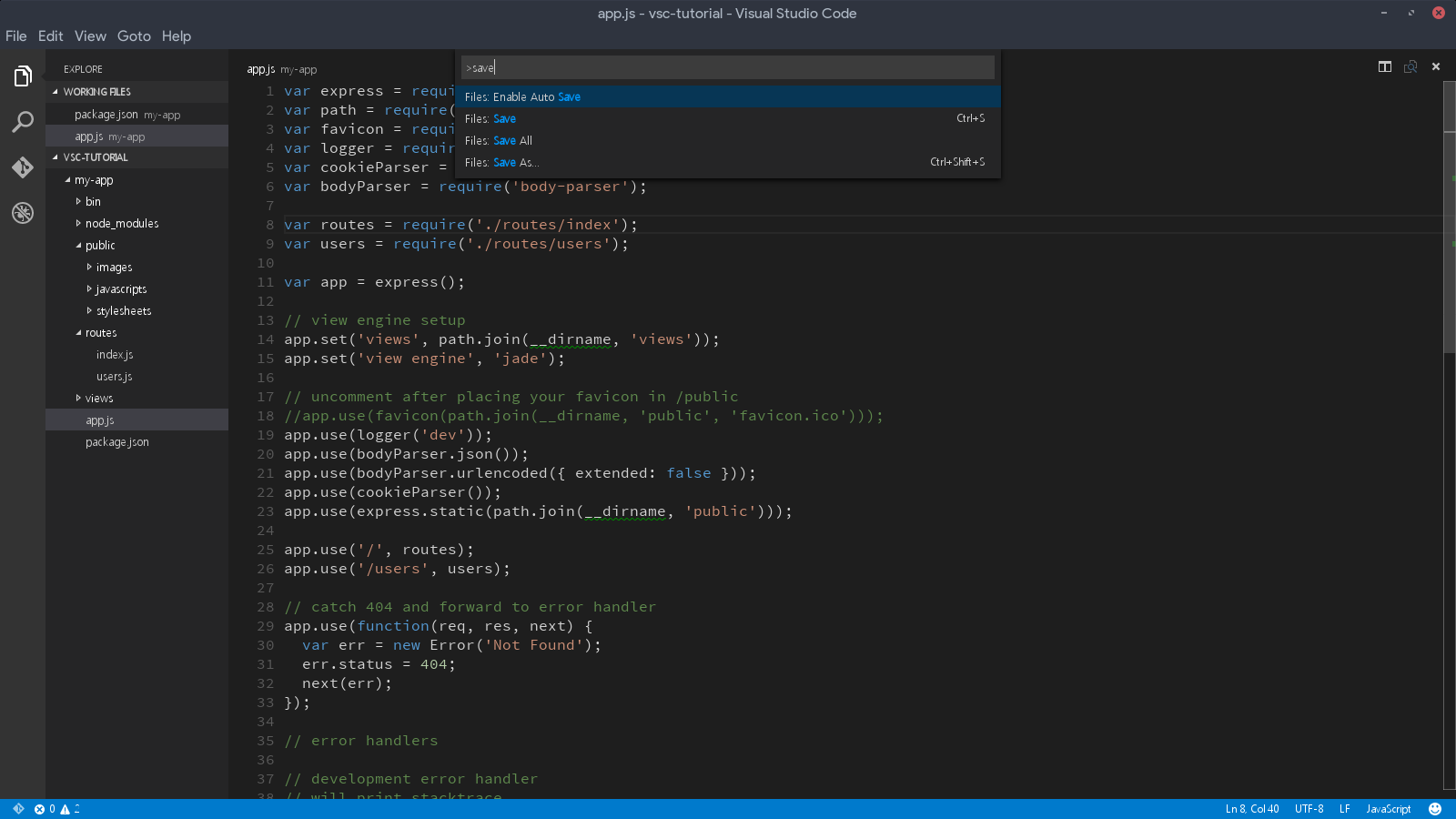Click the smiley feedback icon in status bar
1456x819 pixels.
pos(1435,809)
